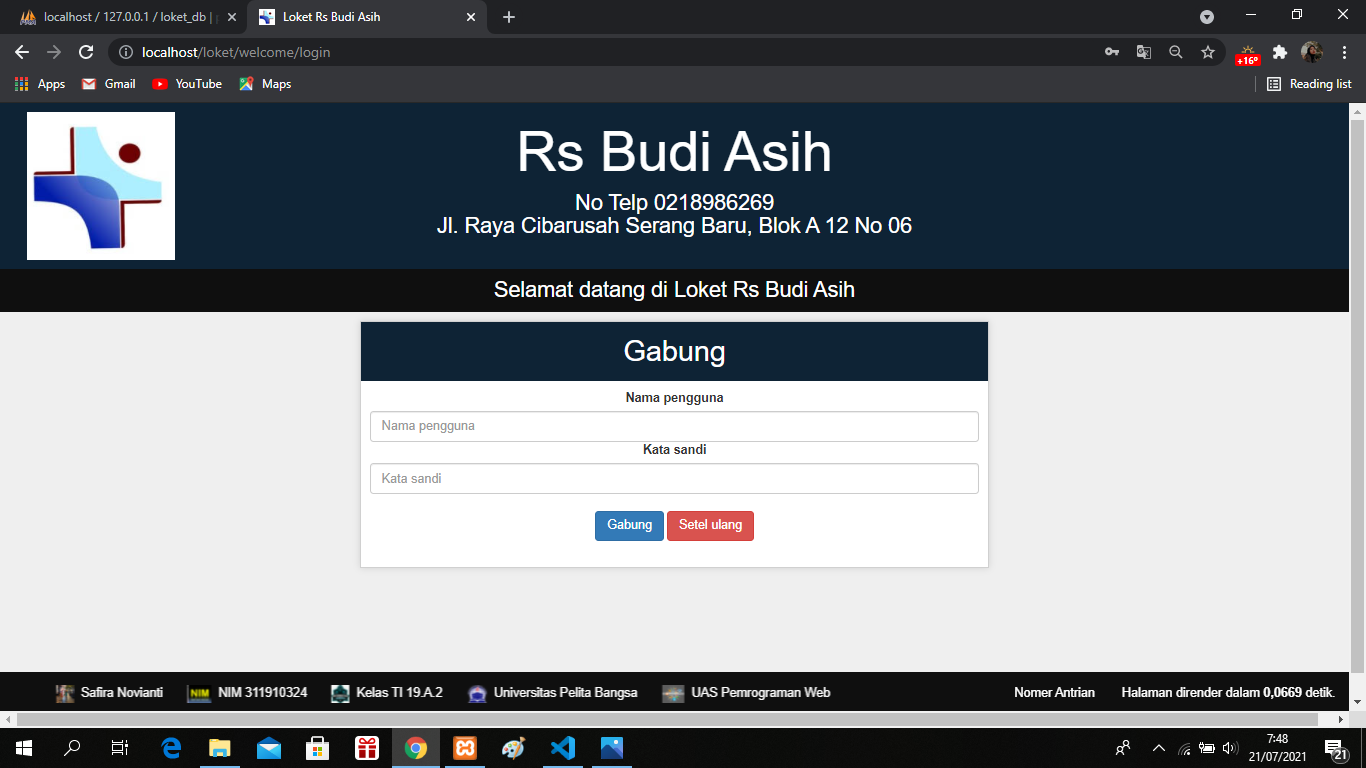Open Visual Studio Code from the taskbar
Viewport: 1366px width, 768px height.
(x=563, y=748)
